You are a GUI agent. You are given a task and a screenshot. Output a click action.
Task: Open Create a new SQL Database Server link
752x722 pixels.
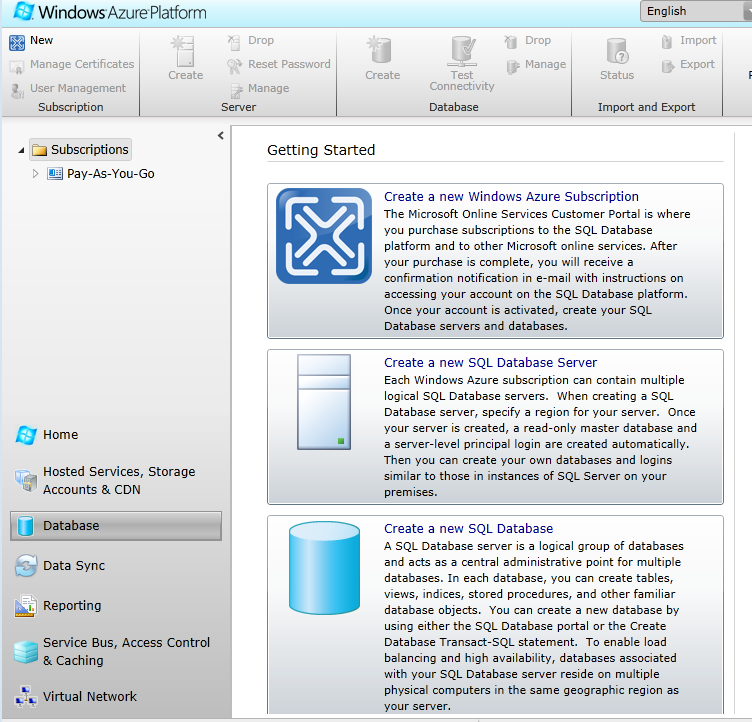coord(490,363)
